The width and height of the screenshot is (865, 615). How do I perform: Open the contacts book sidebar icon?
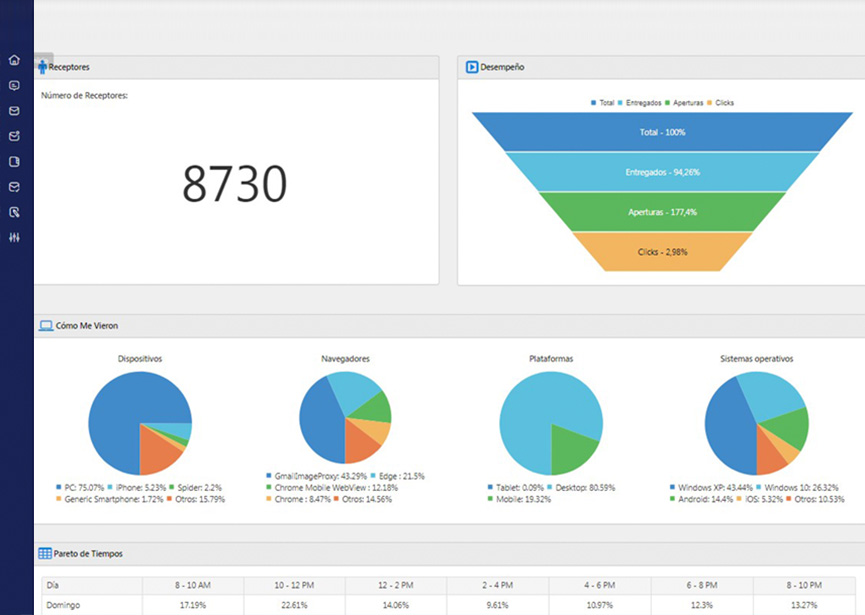14,161
